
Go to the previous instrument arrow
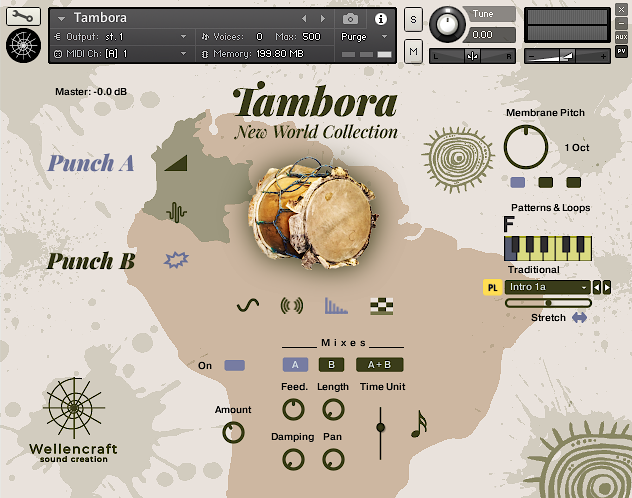pos(304,19)
